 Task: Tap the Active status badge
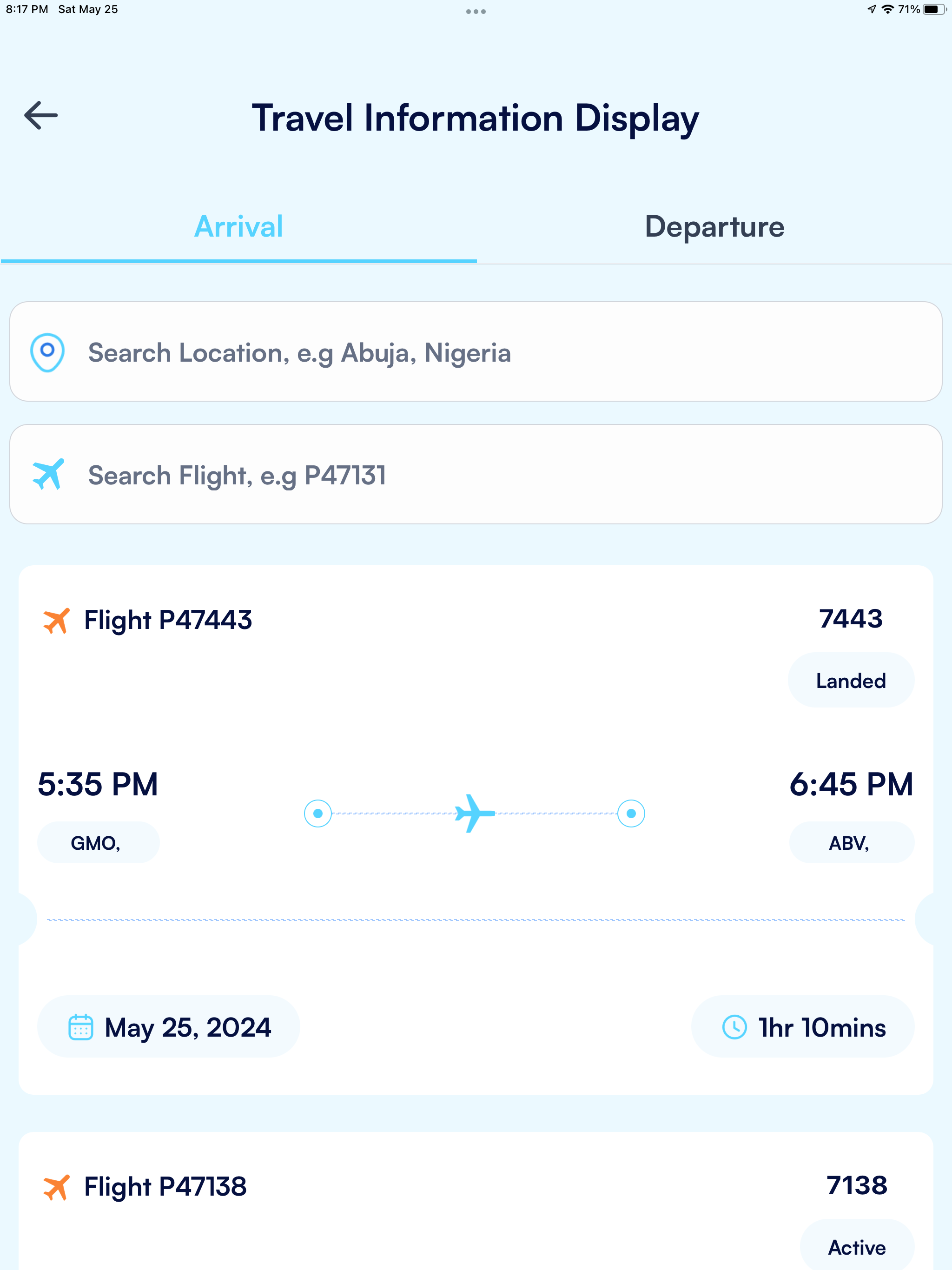coord(857,1246)
